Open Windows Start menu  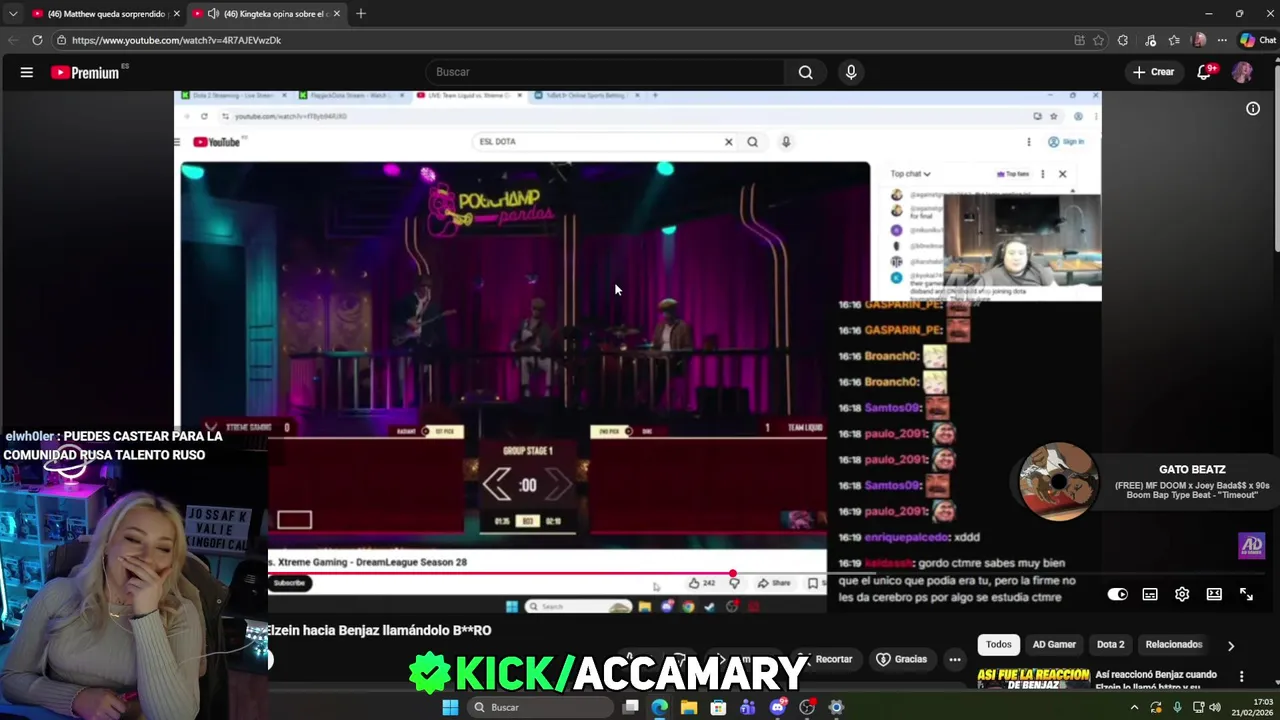pos(450,707)
